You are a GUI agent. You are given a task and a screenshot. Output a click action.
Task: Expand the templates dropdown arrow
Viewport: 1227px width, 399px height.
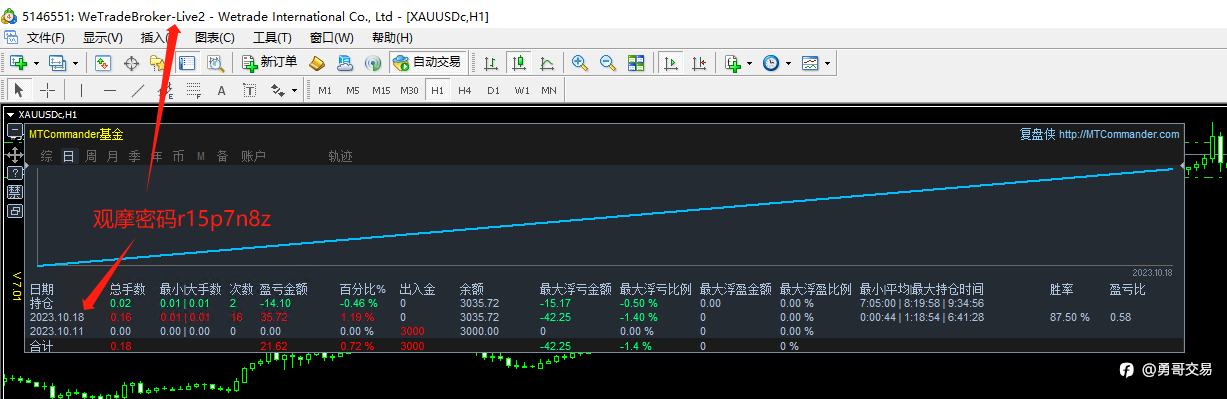pos(827,63)
